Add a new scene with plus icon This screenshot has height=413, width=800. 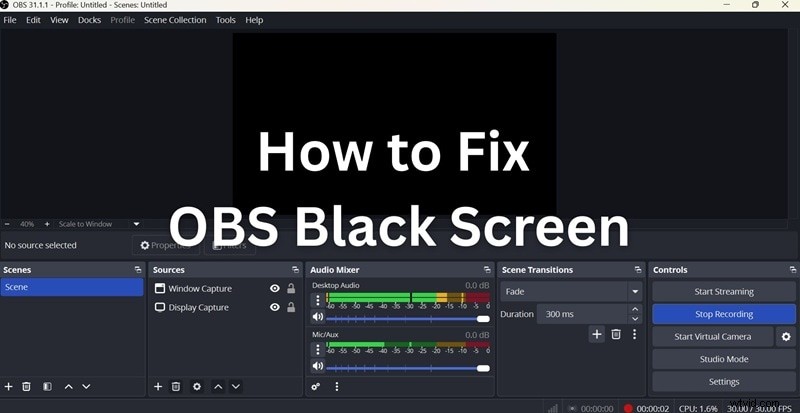click(x=9, y=386)
